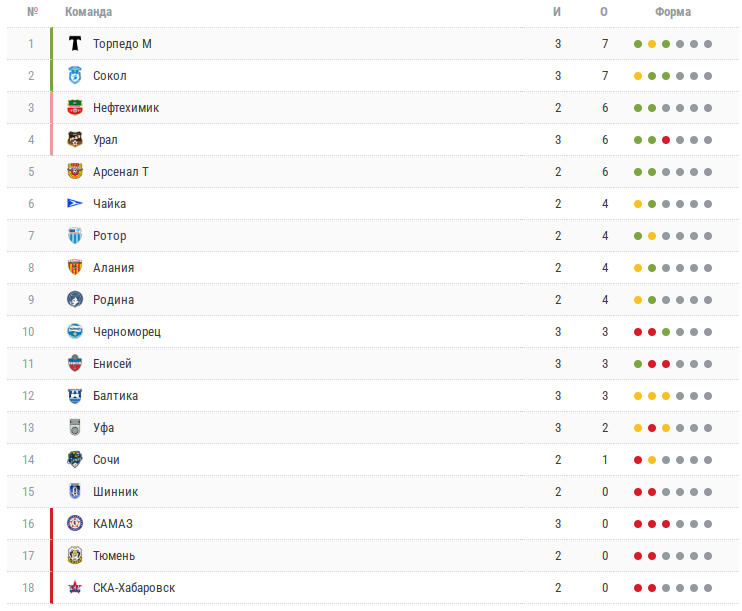742x611 pixels.
Task: Select the Шинник team name
Action: click(115, 492)
